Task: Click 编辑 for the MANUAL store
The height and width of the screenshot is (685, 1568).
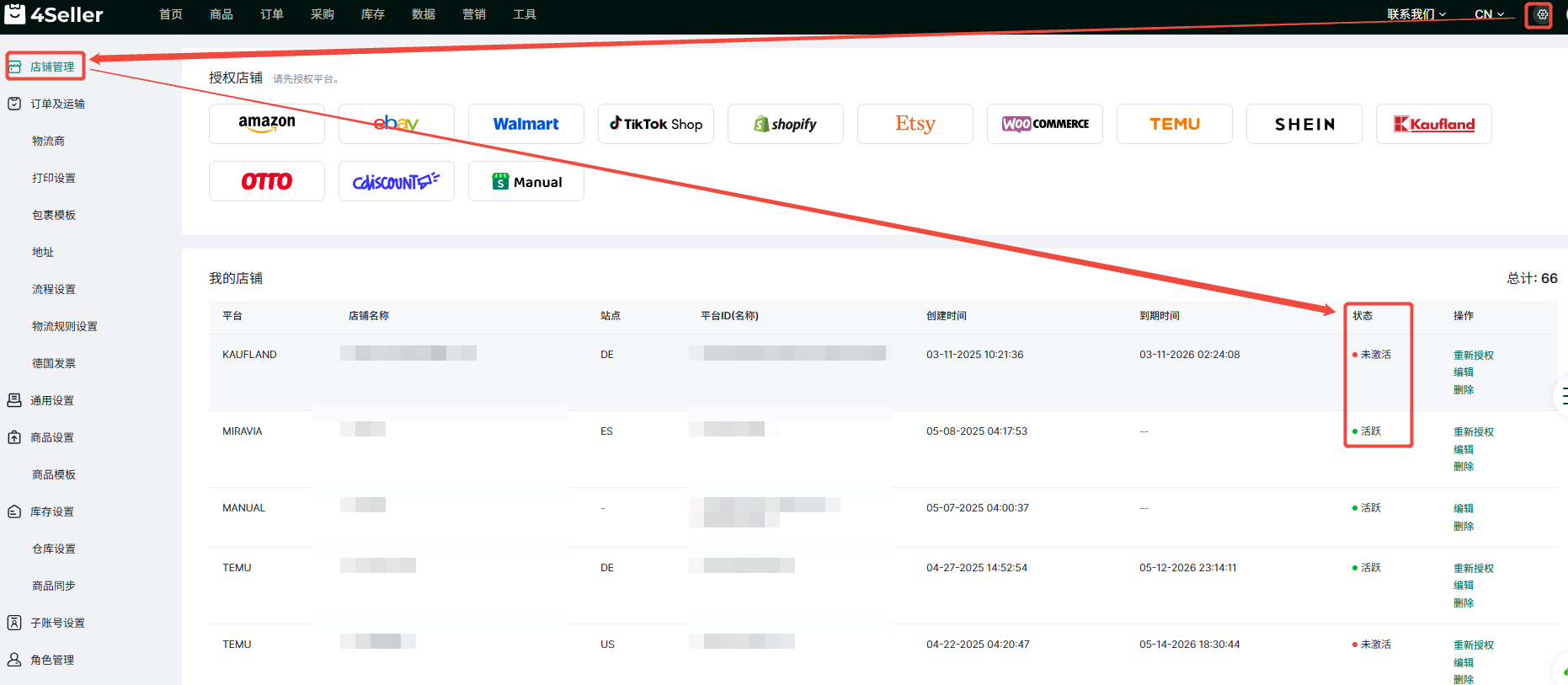Action: 1464,509
